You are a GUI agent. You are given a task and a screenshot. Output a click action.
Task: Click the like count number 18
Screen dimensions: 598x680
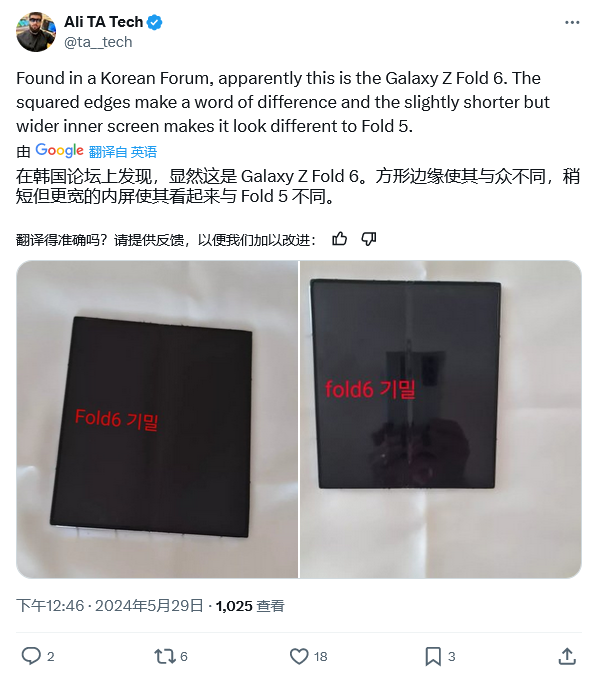pos(320,657)
